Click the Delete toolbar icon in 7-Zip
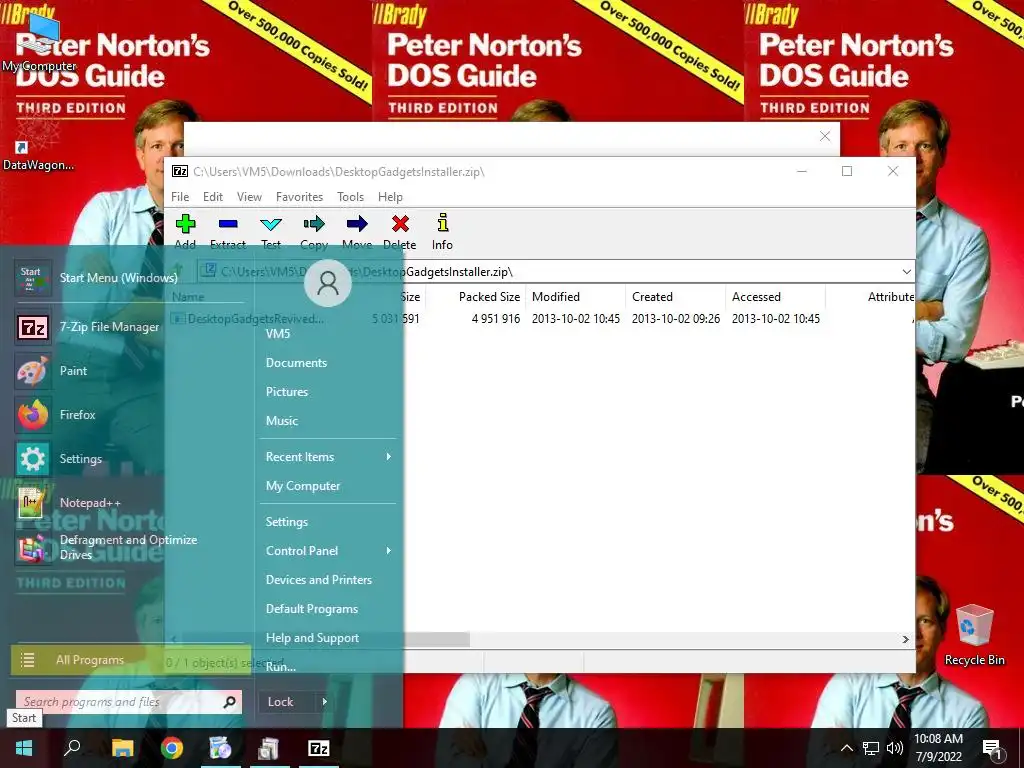 click(x=400, y=224)
